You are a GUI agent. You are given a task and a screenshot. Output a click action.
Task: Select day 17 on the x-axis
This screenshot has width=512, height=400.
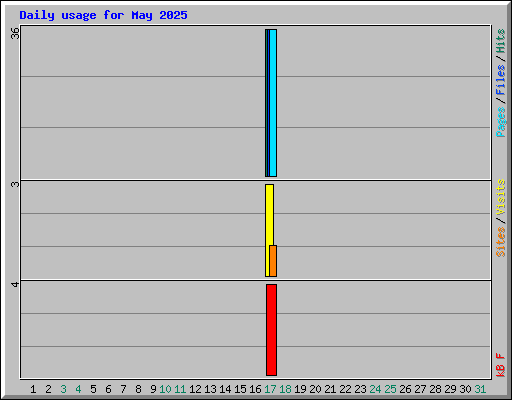[x=270, y=389]
